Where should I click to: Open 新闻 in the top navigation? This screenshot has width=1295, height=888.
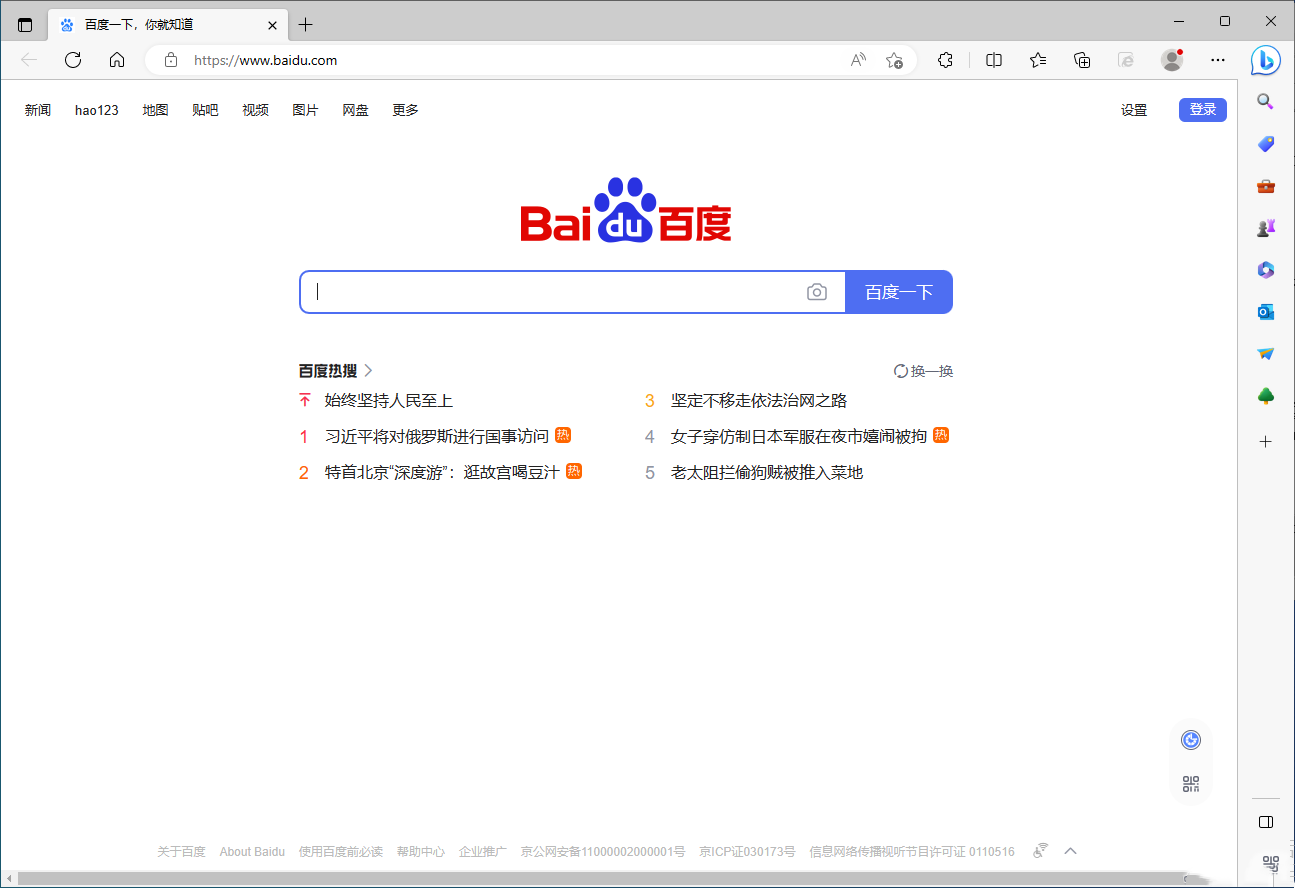pos(38,110)
